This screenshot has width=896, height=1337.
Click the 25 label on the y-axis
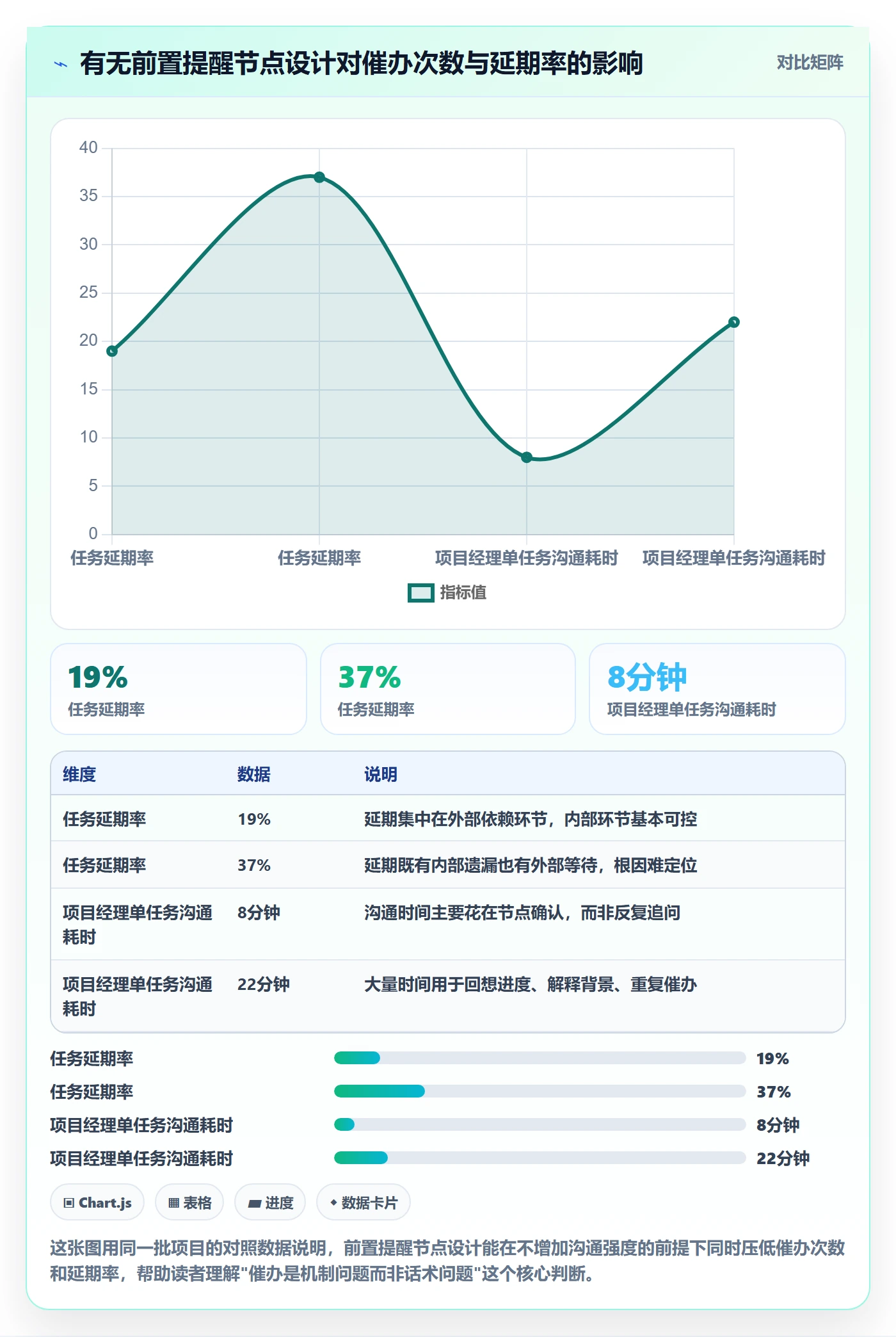coord(88,292)
